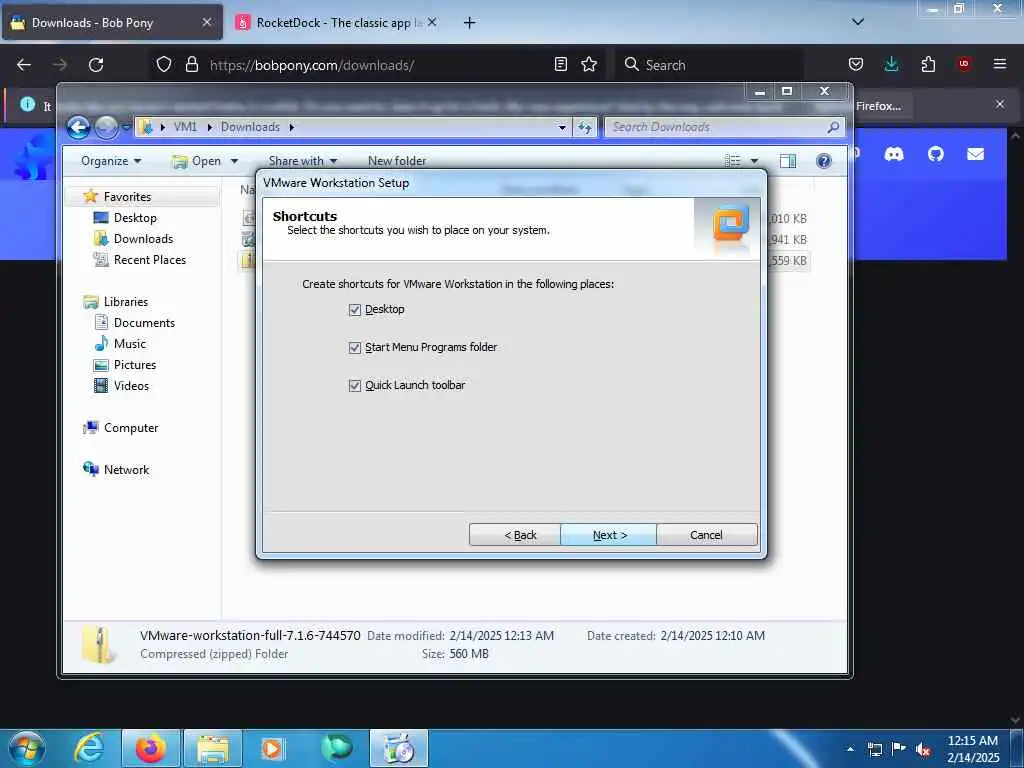Click the muted volume tray icon
Screen dimensions: 1024x768
pos(923,749)
